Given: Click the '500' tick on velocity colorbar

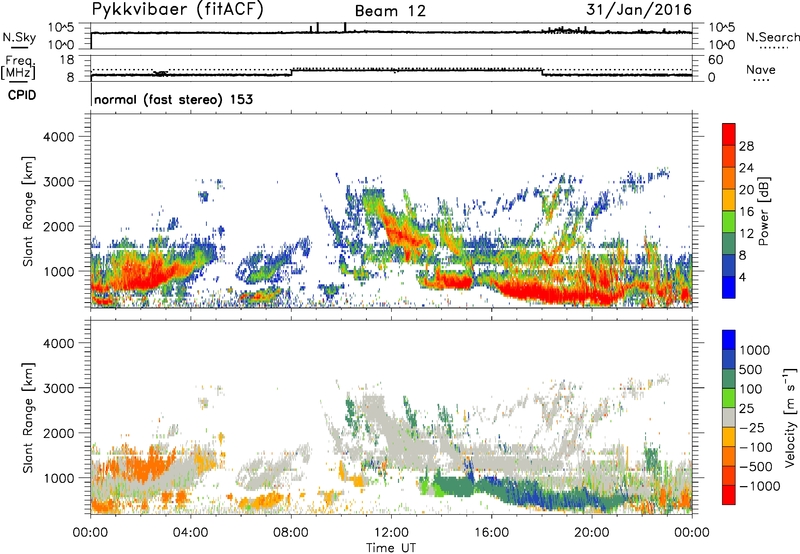Looking at the screenshot, I should point(751,369).
